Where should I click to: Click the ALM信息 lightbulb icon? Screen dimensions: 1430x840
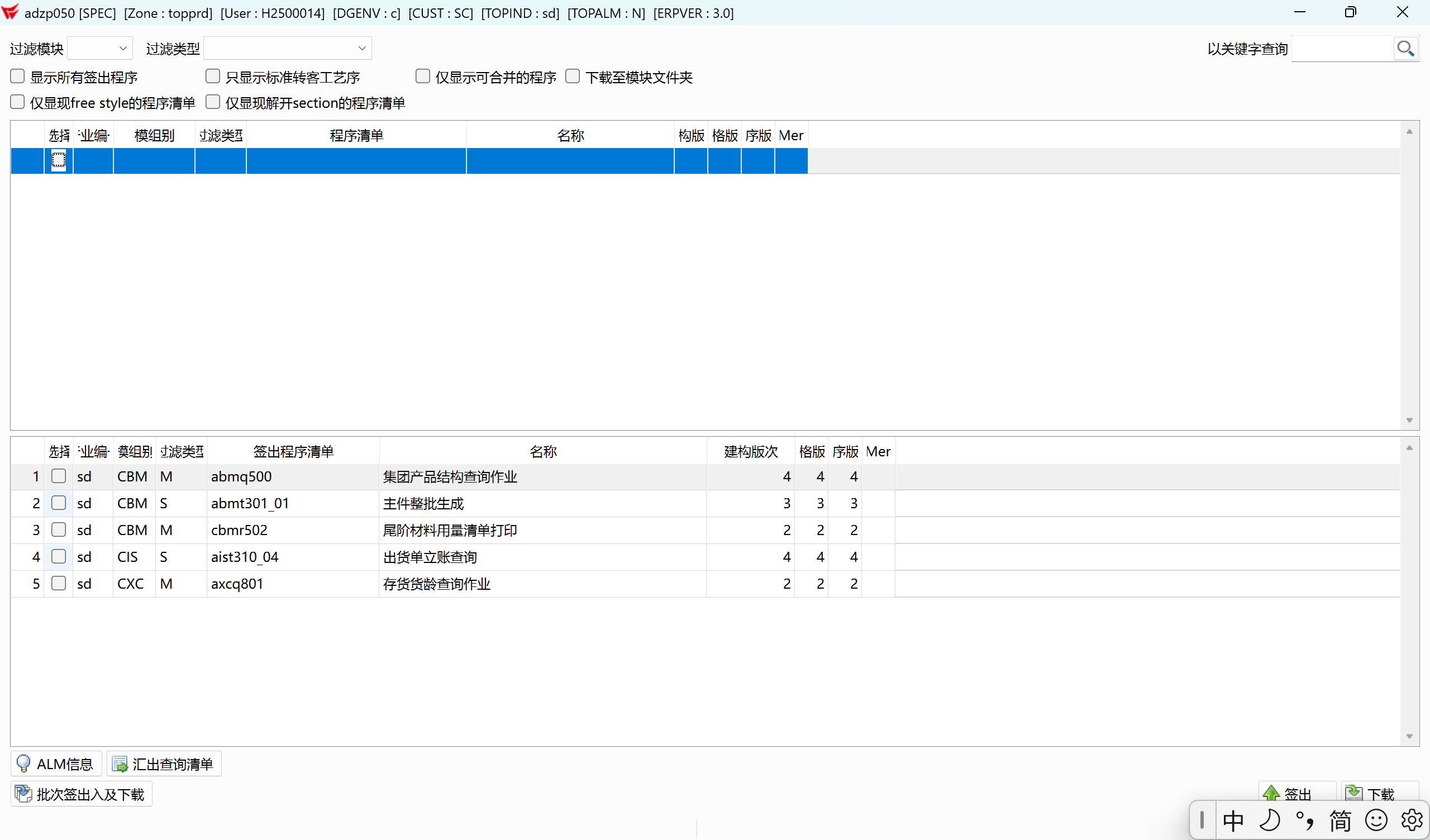24,764
